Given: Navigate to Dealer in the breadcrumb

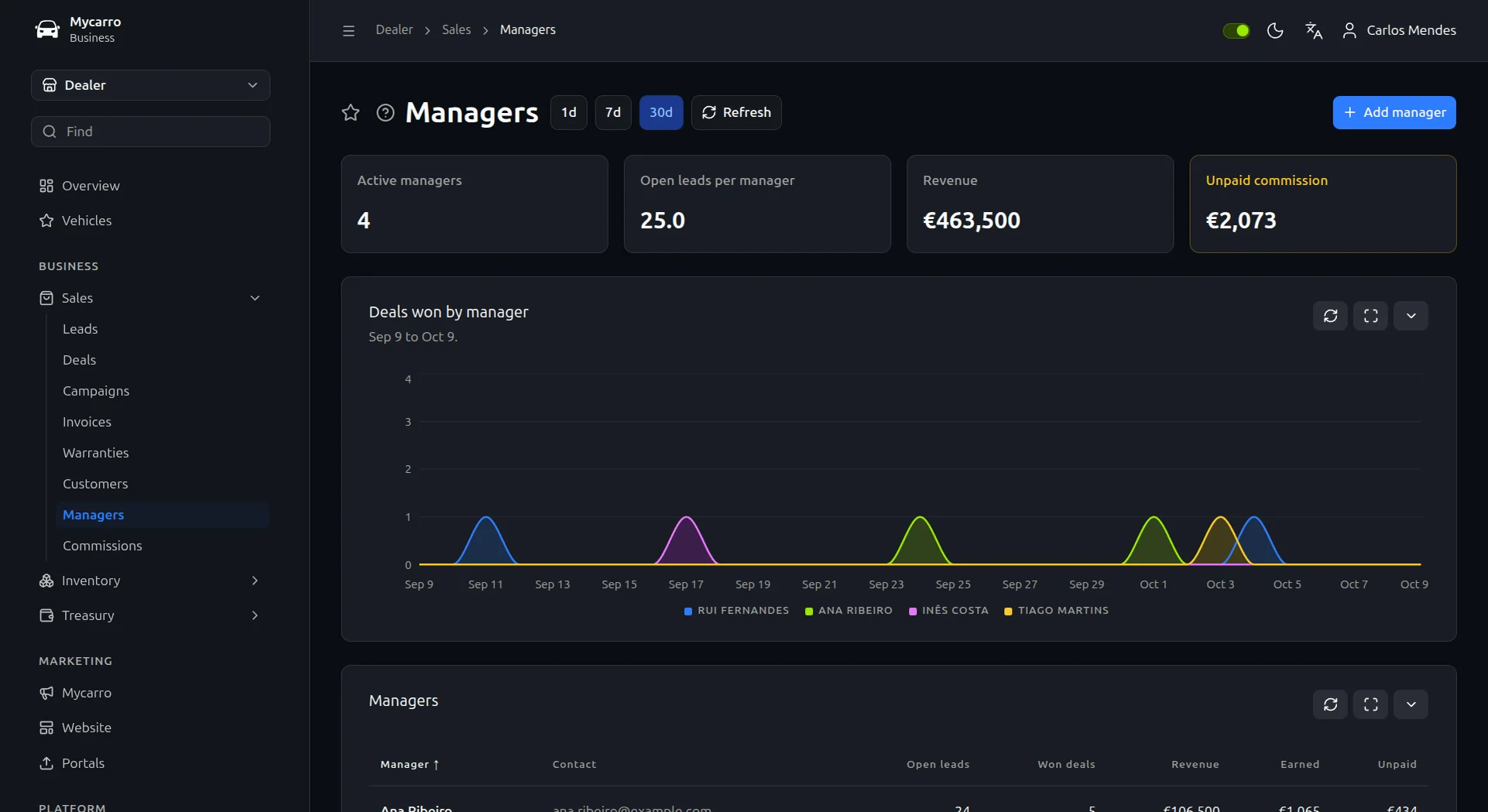Looking at the screenshot, I should pyautogui.click(x=394, y=29).
